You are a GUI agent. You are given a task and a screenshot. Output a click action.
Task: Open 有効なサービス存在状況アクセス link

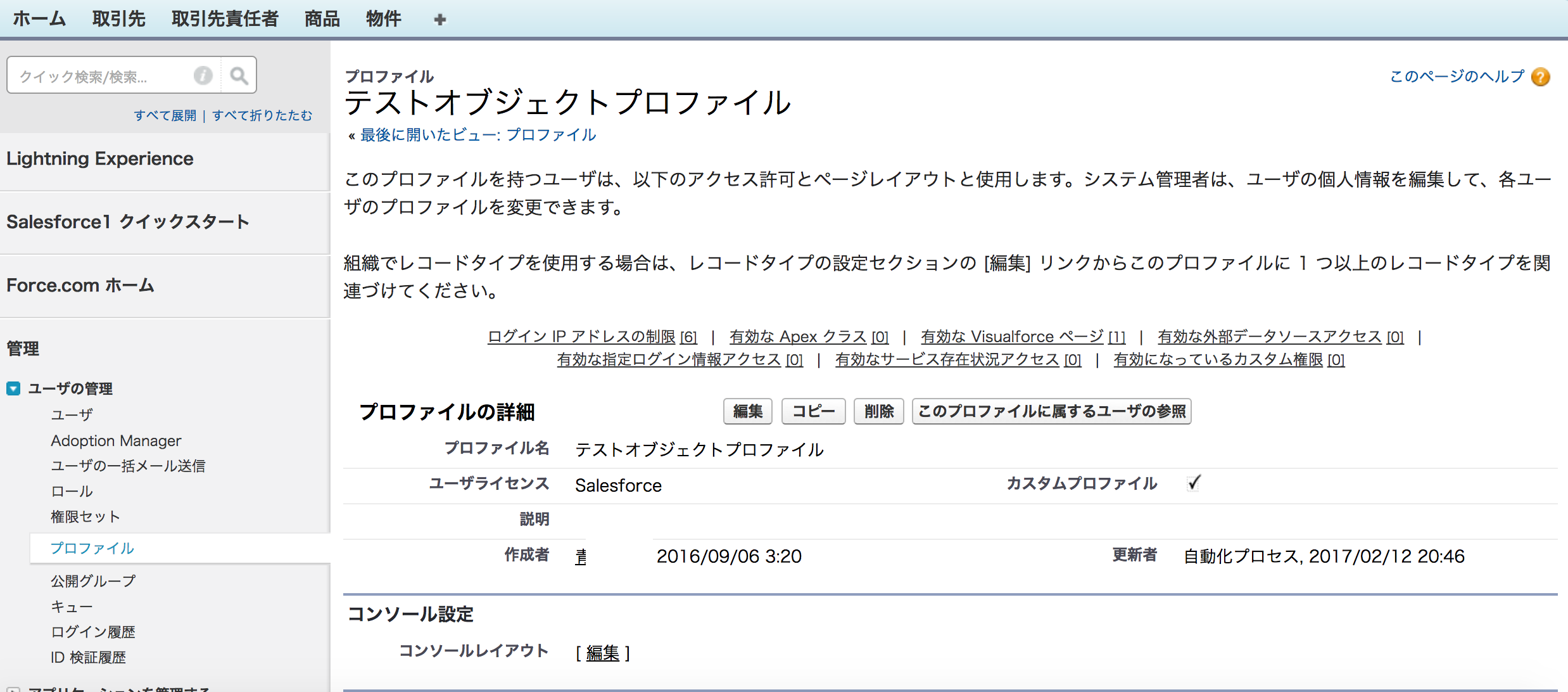[x=958, y=359]
